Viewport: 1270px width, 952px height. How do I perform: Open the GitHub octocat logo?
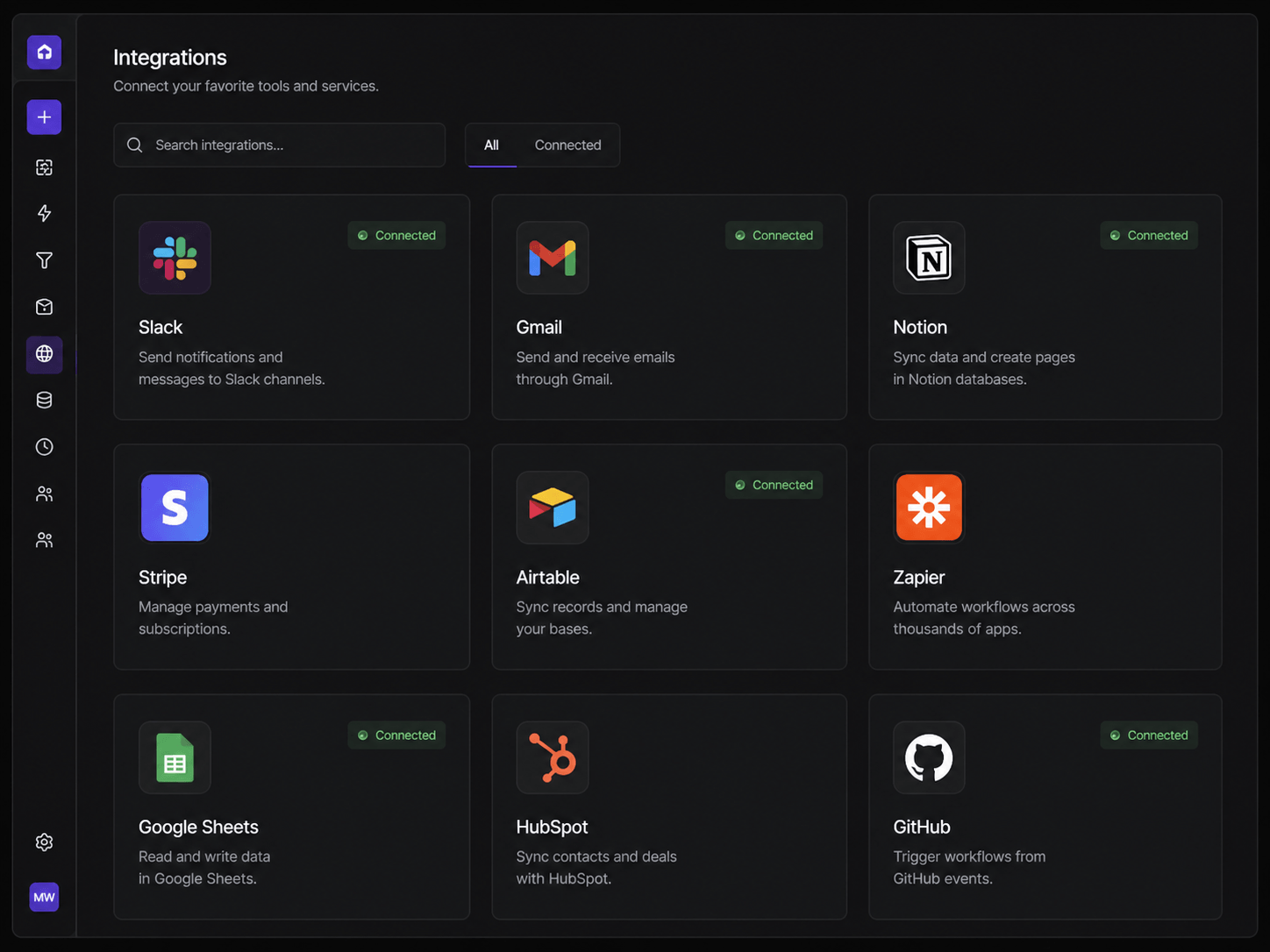click(929, 757)
